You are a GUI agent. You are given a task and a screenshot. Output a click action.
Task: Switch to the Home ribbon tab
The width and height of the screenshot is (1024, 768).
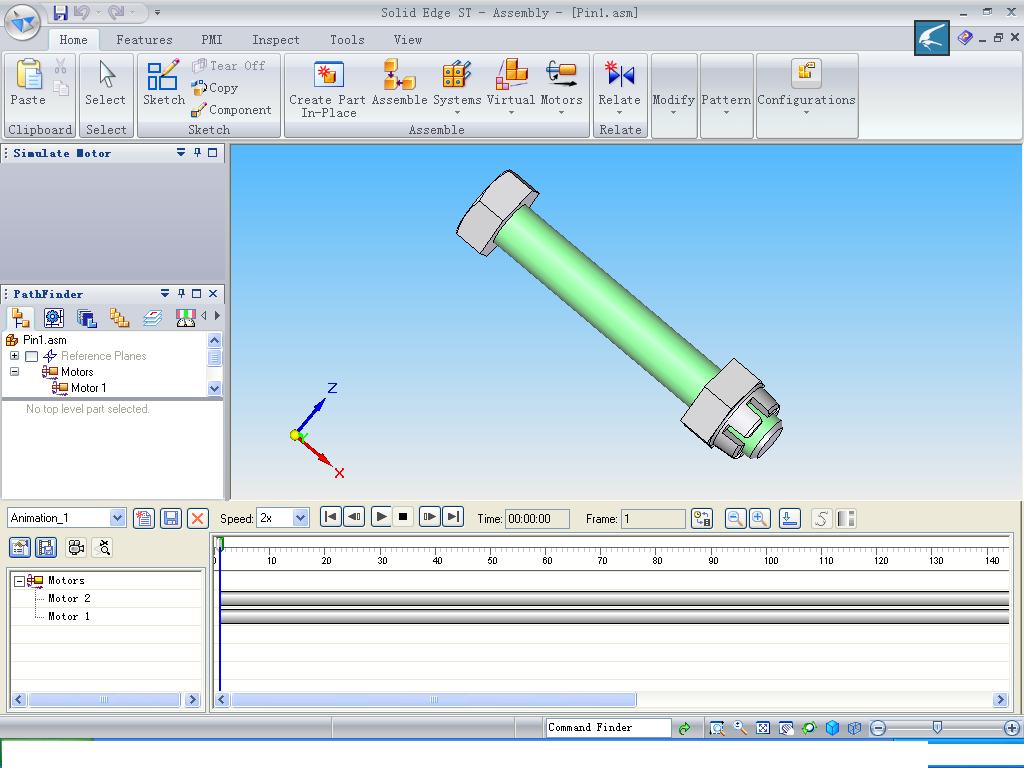point(73,40)
